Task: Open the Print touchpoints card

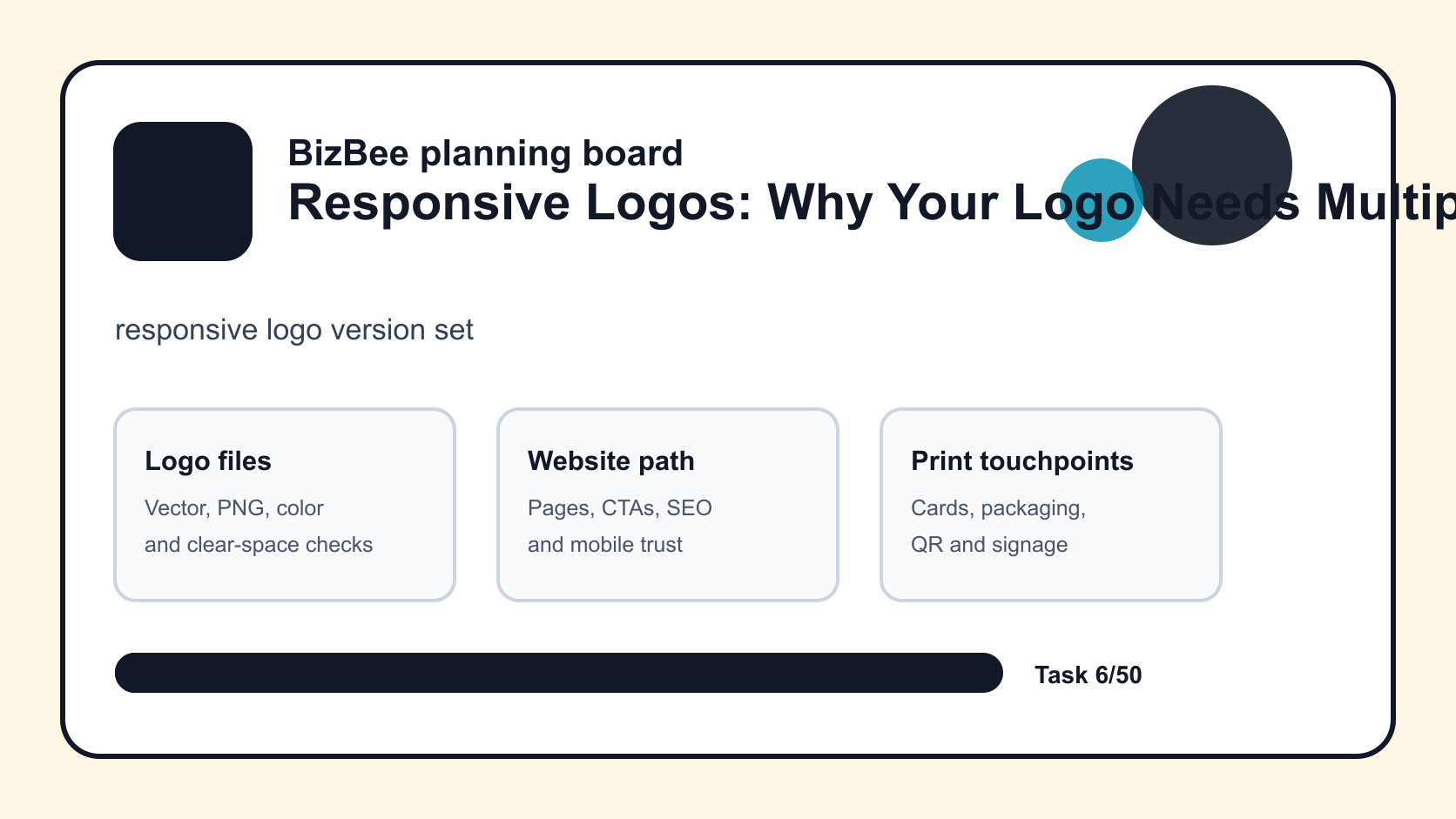Action: coord(1051,505)
